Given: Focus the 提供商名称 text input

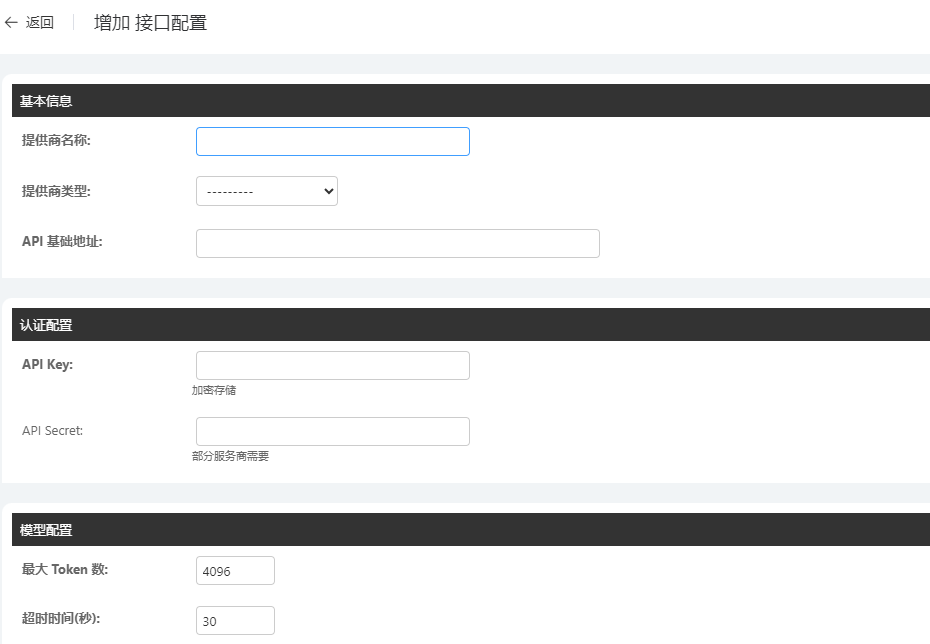Looking at the screenshot, I should 332,141.
